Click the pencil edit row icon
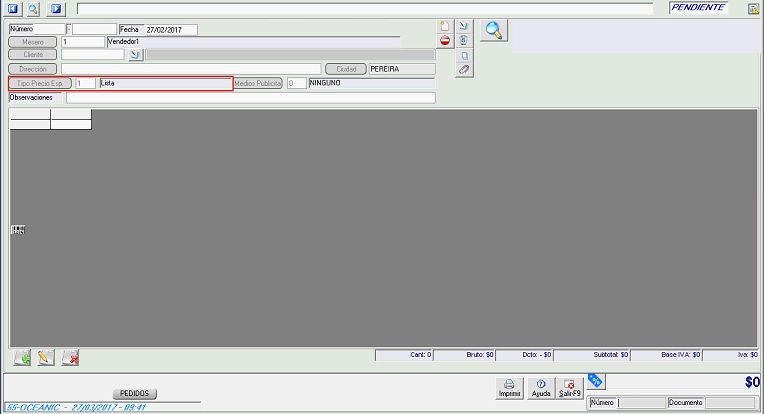This screenshot has height=414, width=764. (46, 358)
